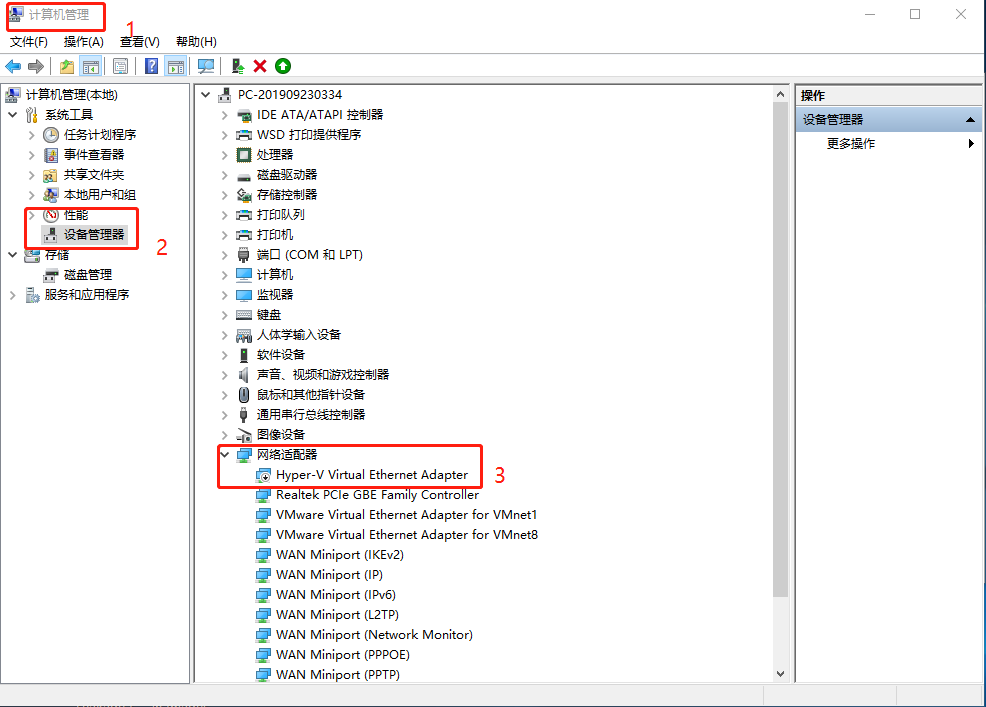
Task: Click the 任务计划程序 clock icon
Action: point(51,135)
